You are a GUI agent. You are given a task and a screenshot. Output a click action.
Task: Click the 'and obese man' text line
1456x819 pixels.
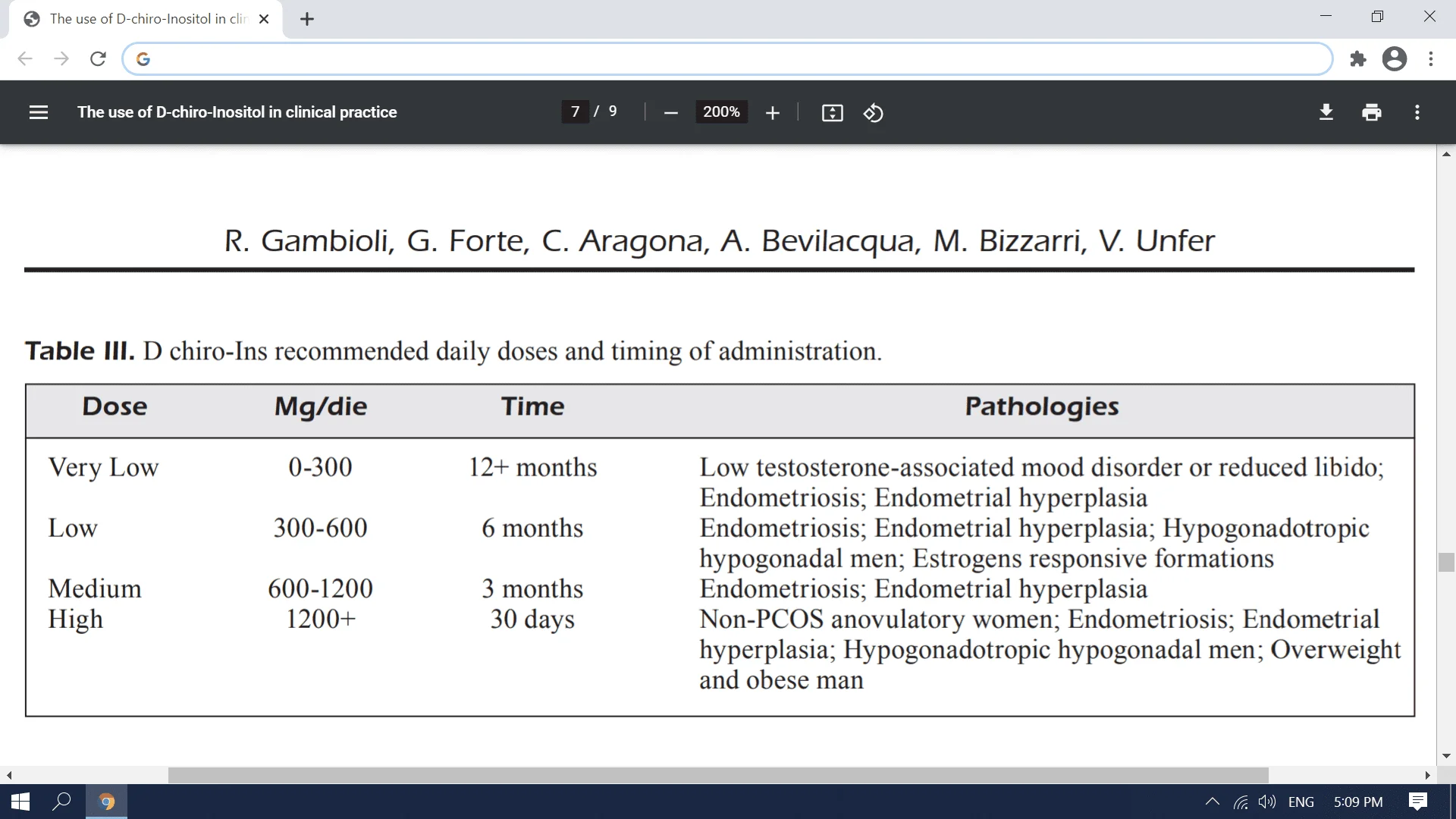point(781,679)
